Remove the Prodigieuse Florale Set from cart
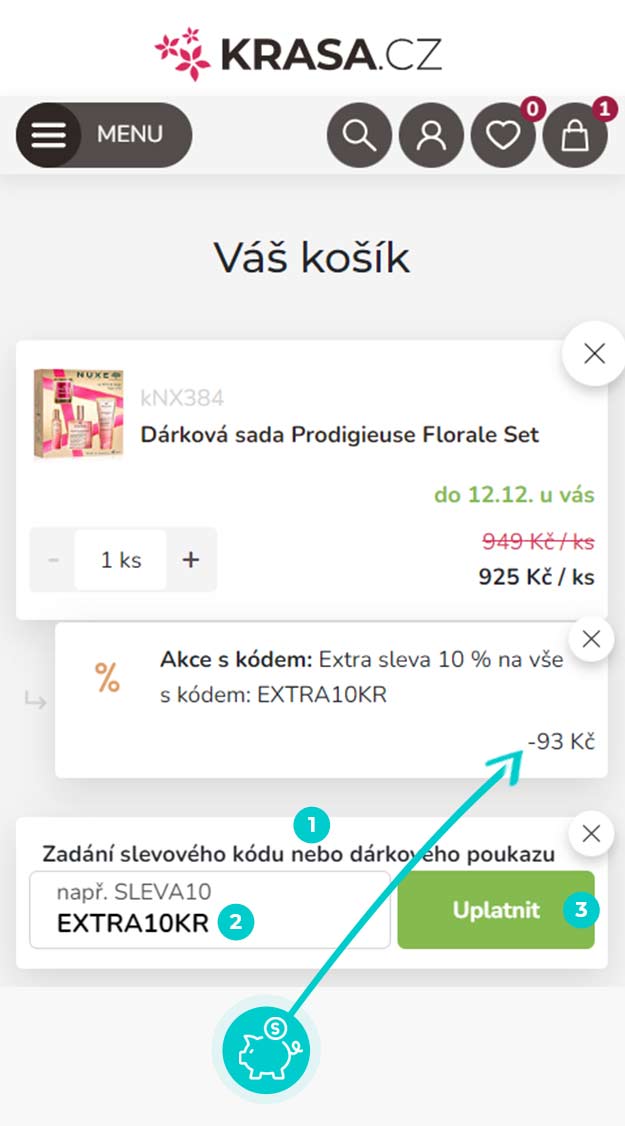This screenshot has height=1126, width=625. coord(594,353)
